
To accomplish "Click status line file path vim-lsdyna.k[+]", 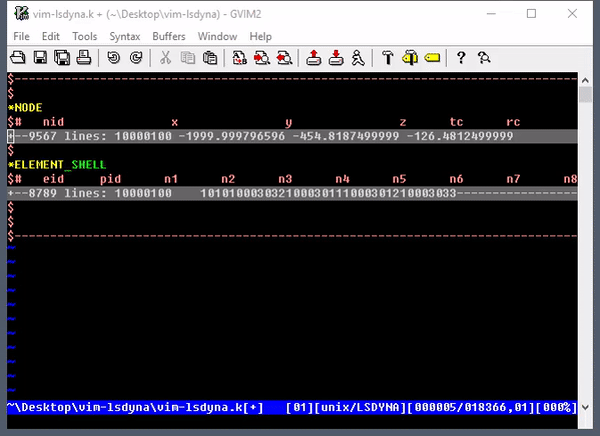I will point(136,407).
